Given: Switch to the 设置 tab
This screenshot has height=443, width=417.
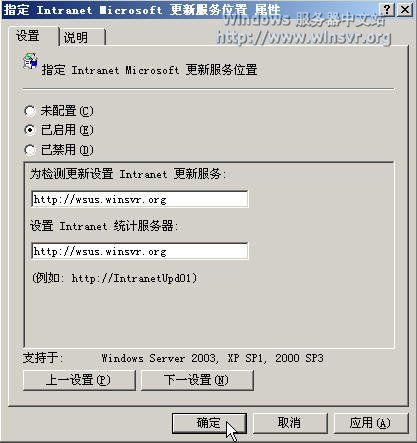Looking at the screenshot, I should tap(28, 36).
